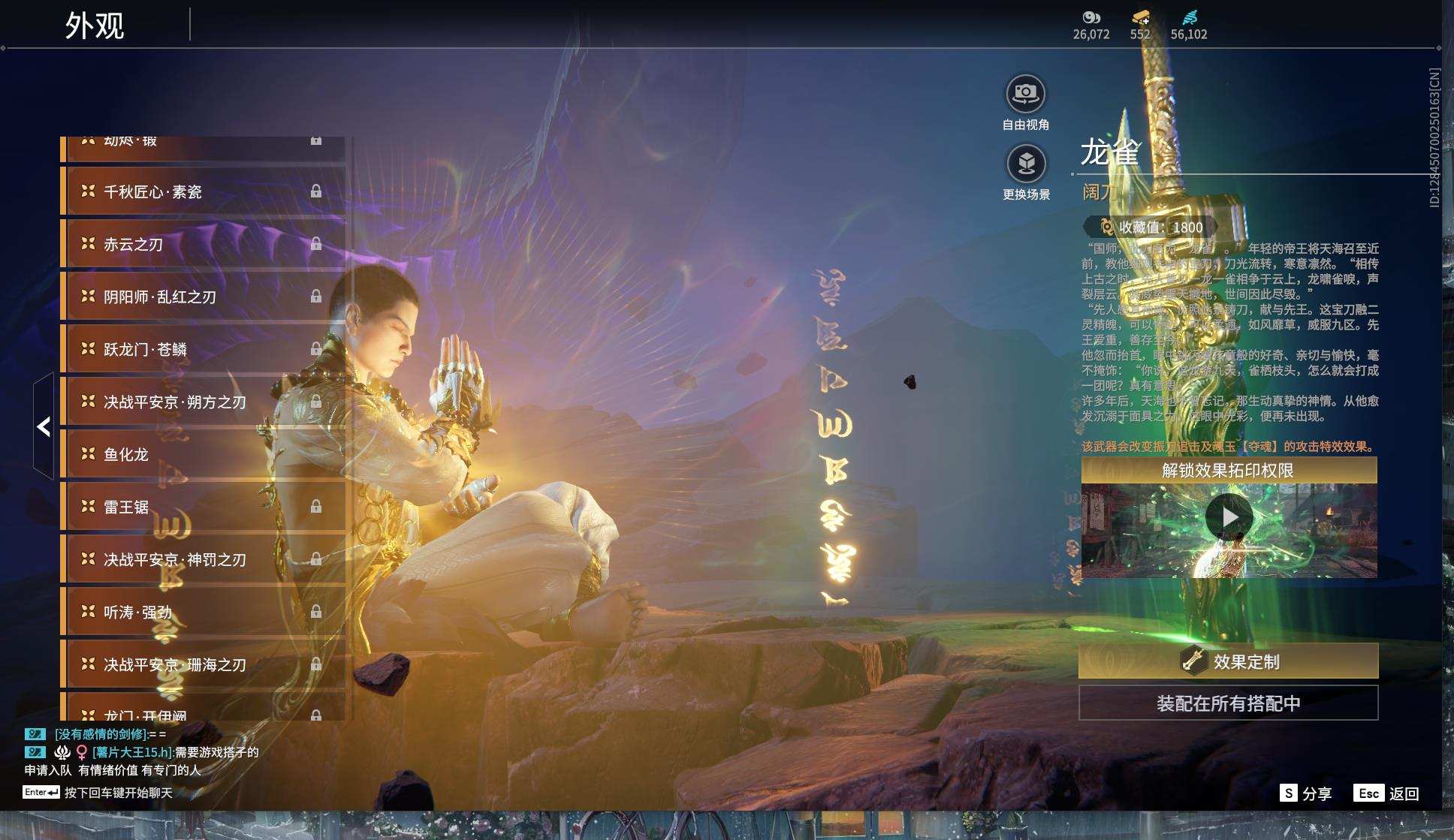
Task: Collapse the weapon list with left arrow
Action: 44,426
